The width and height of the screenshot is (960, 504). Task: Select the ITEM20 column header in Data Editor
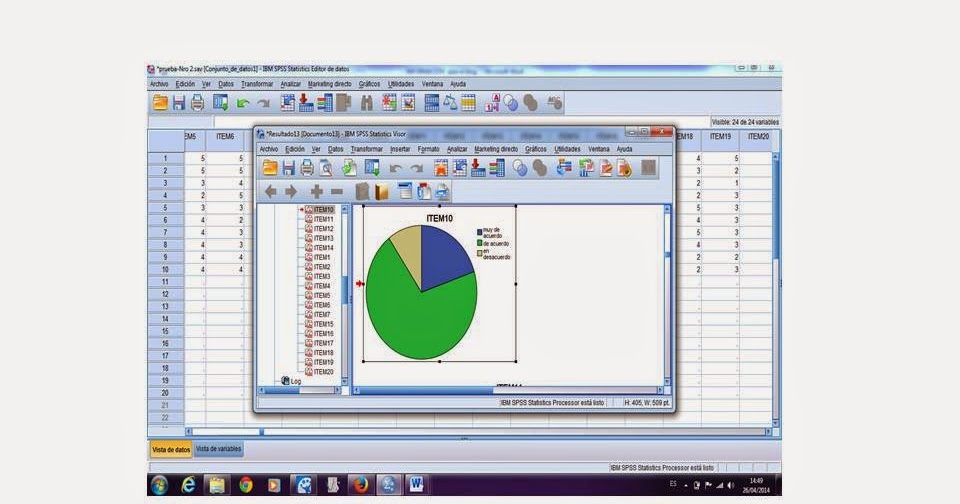pyautogui.click(x=757, y=137)
